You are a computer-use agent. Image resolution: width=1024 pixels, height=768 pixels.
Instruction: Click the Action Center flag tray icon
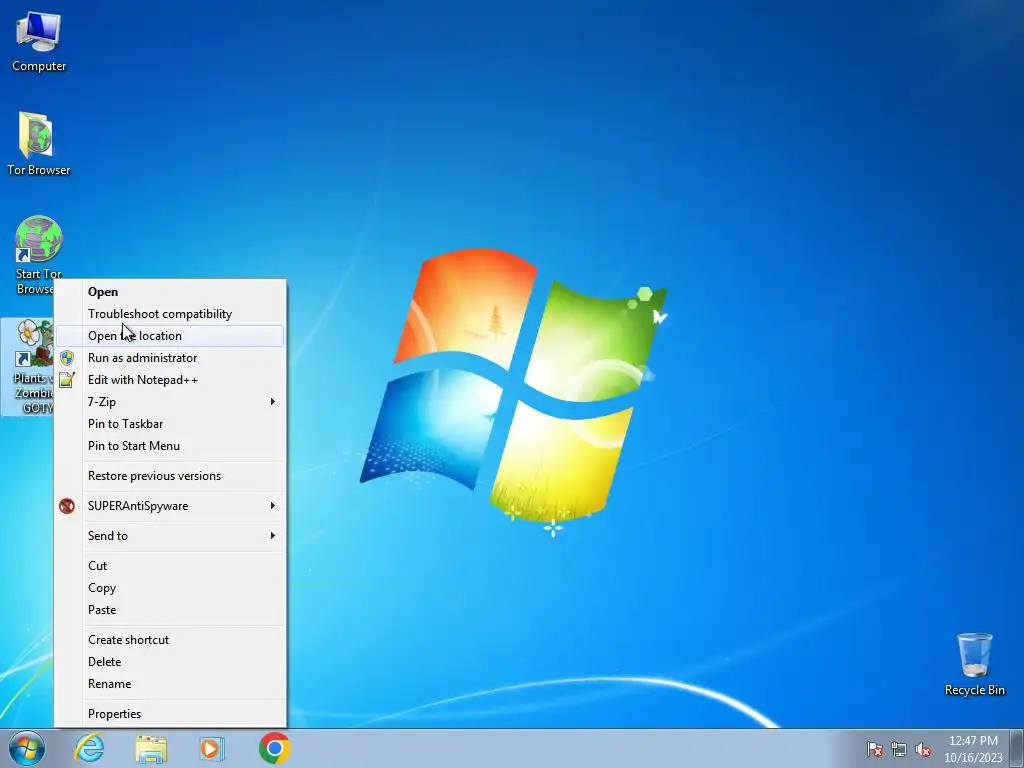coord(874,749)
